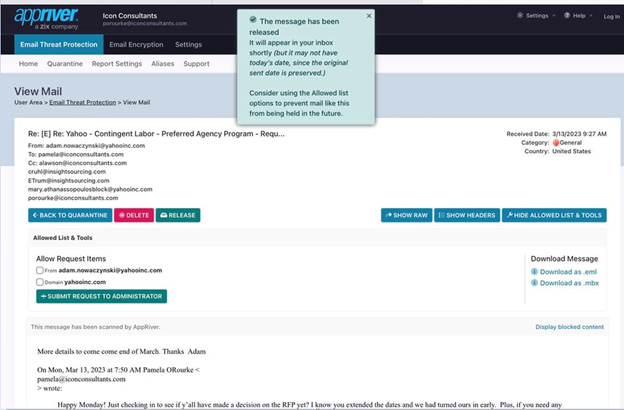Click the sender address adam.nowaczynski@yahooinc.com in From line
This screenshot has height=410, width=624.
tap(95, 146)
